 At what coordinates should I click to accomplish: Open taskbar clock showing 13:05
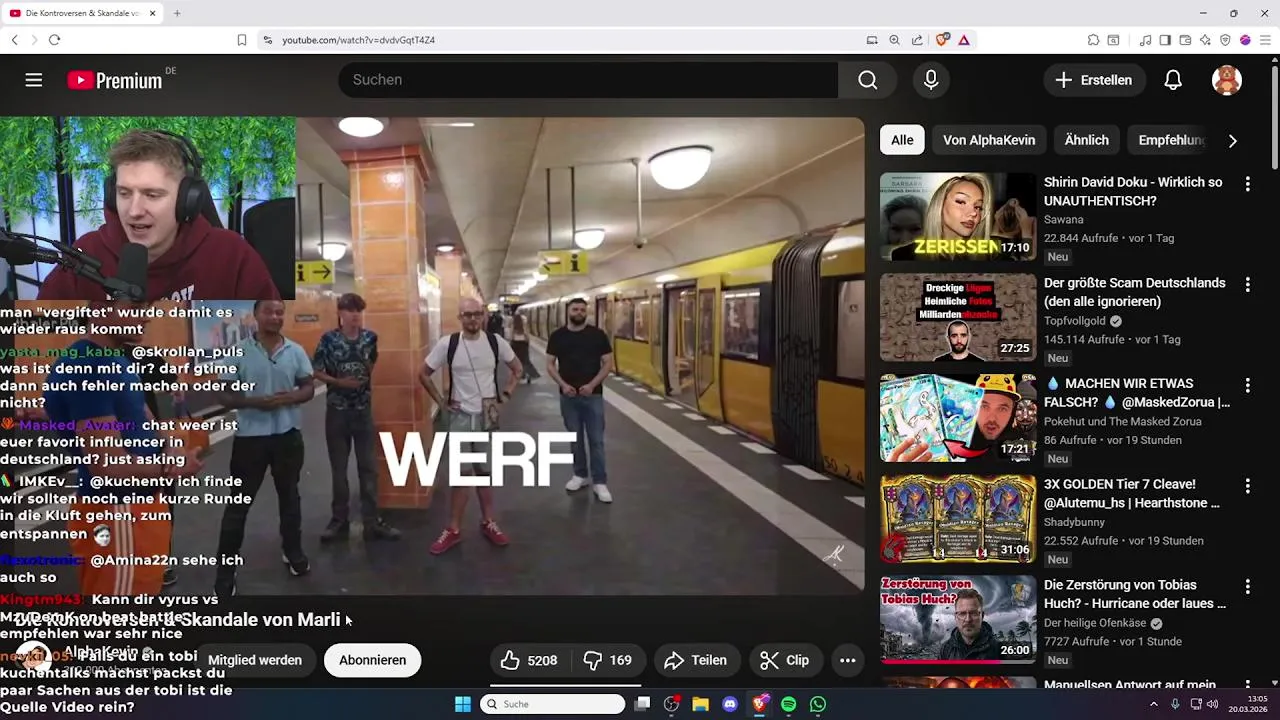(x=1250, y=704)
